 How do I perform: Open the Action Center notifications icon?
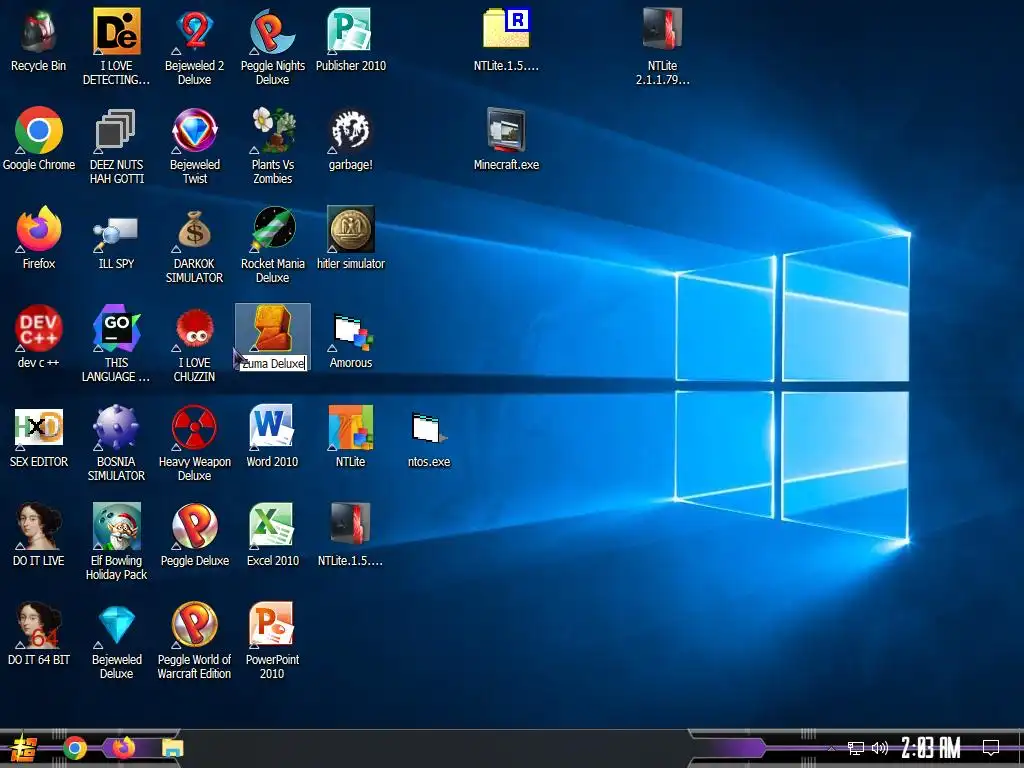point(991,748)
